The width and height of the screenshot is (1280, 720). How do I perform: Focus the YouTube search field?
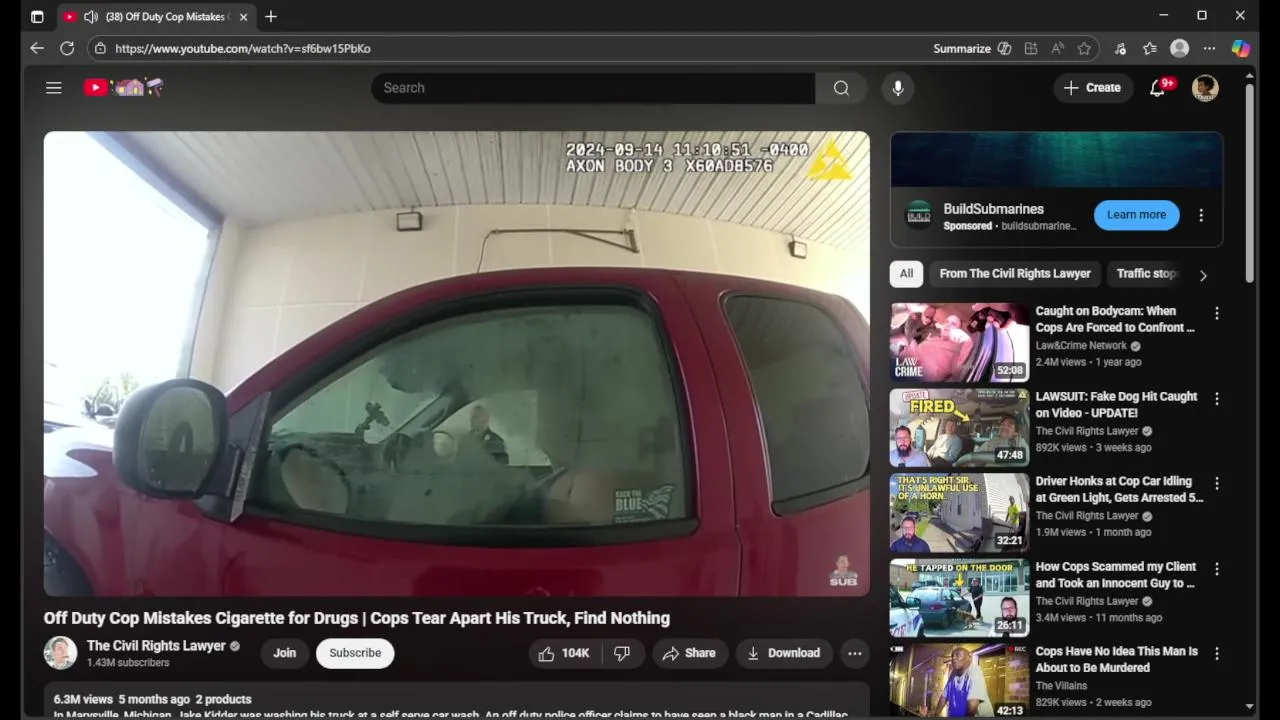click(593, 88)
